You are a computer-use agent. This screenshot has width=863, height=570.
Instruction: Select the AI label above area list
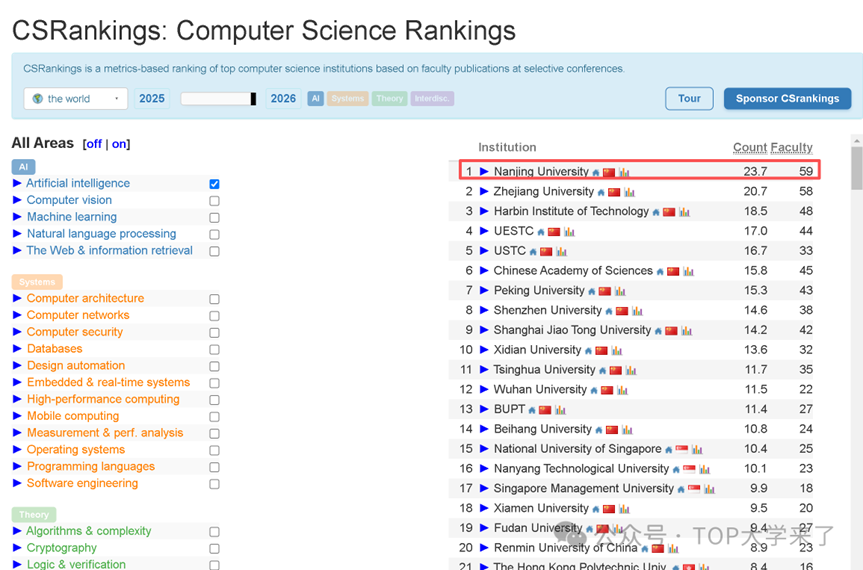tap(23, 167)
